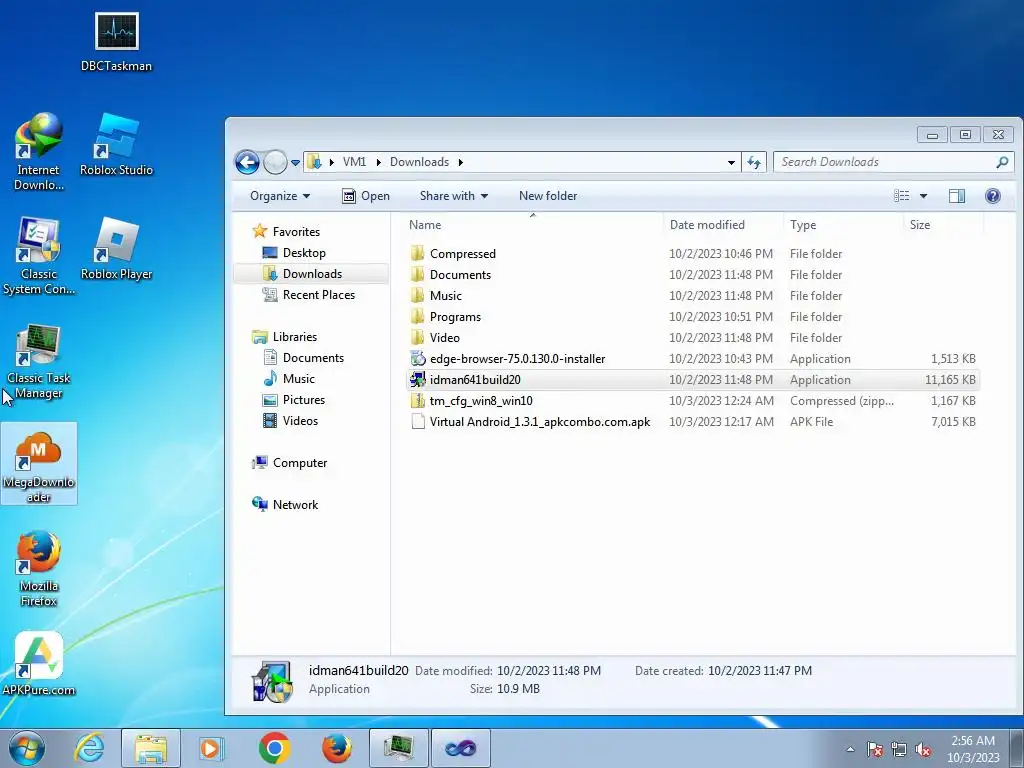Select the MegaDownloader desktop shortcut
The image size is (1024, 768).
[39, 464]
